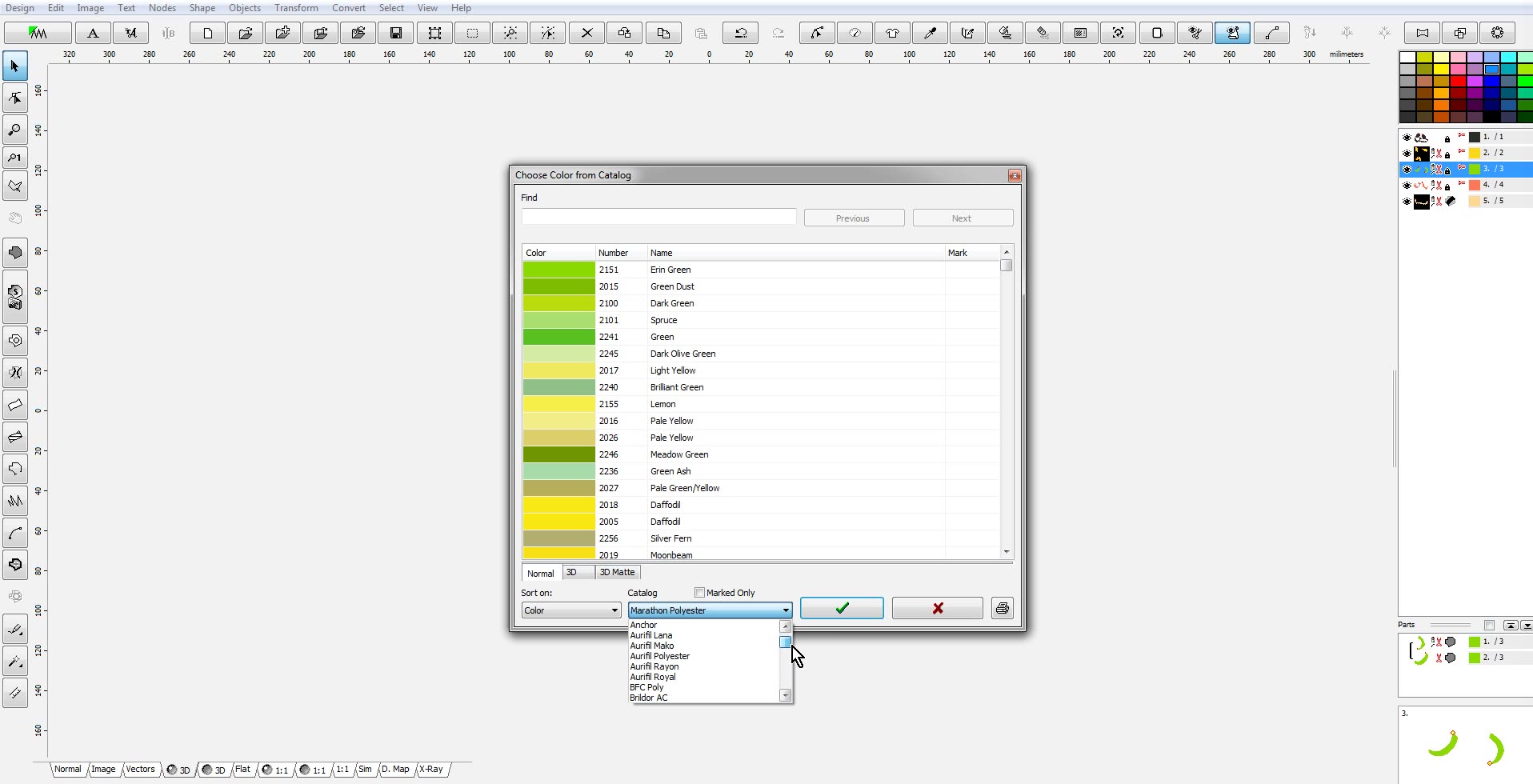The width and height of the screenshot is (1533, 784).
Task: Pick the Erin Green color swatch
Action: [x=558, y=270]
